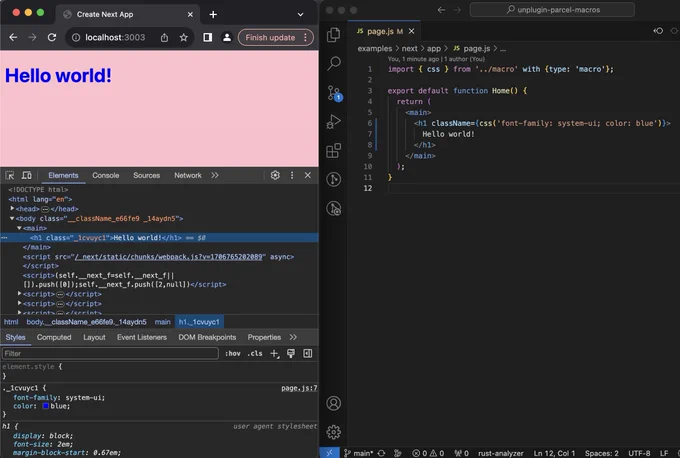Go back in the Chrome browser

[13, 37]
